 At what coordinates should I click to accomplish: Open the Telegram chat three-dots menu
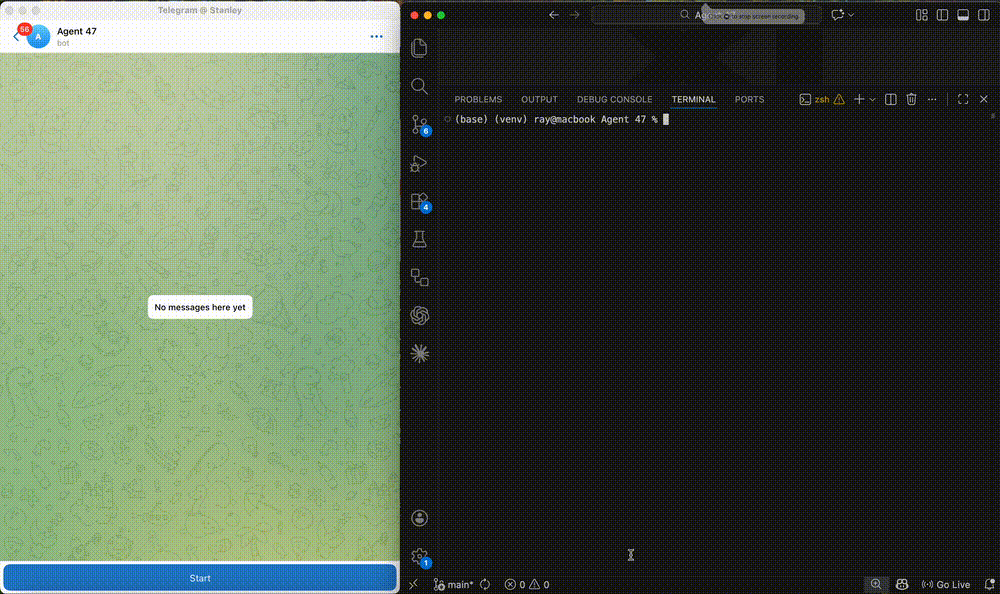pos(376,37)
